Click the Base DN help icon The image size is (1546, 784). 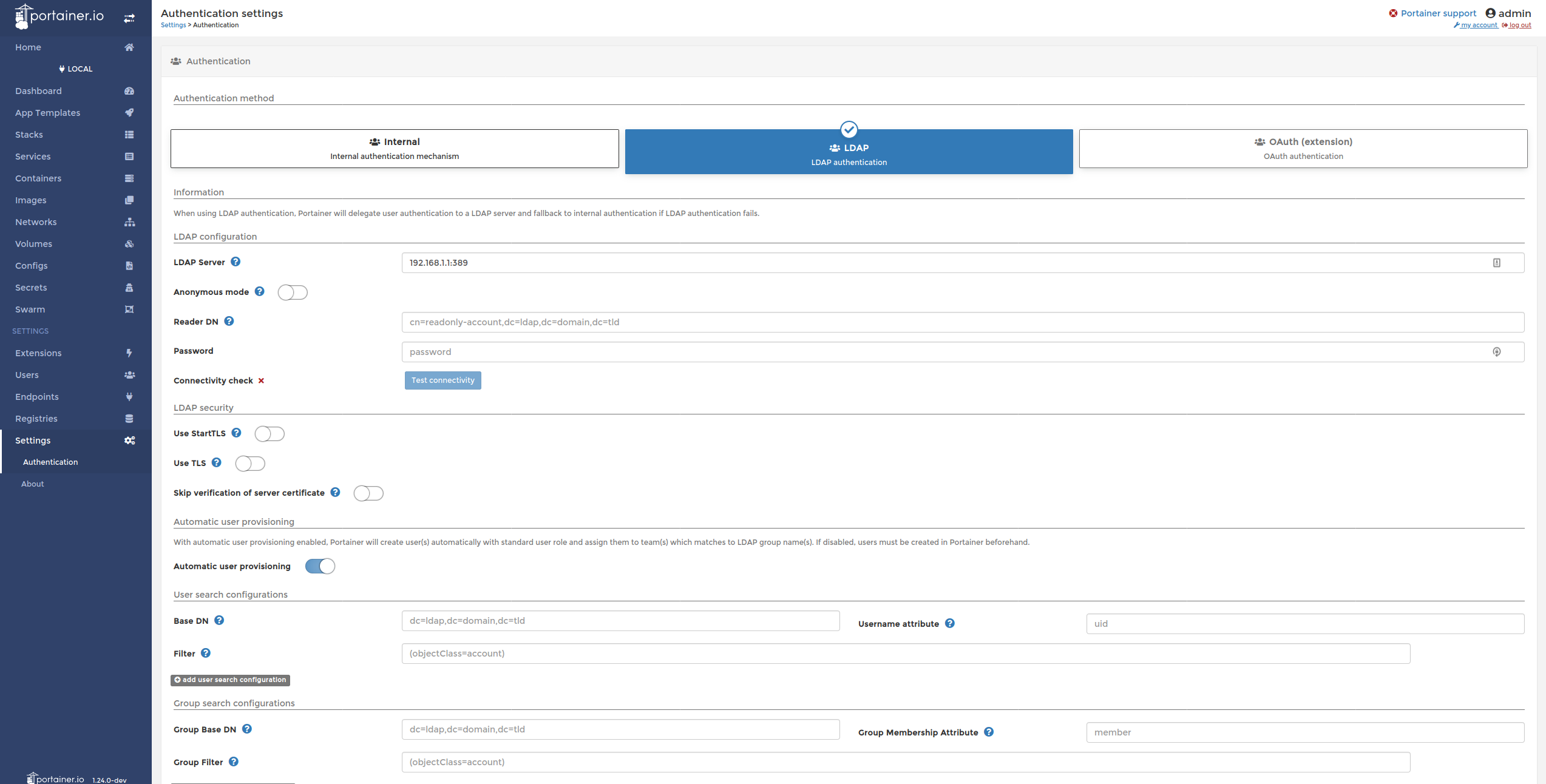click(x=219, y=620)
